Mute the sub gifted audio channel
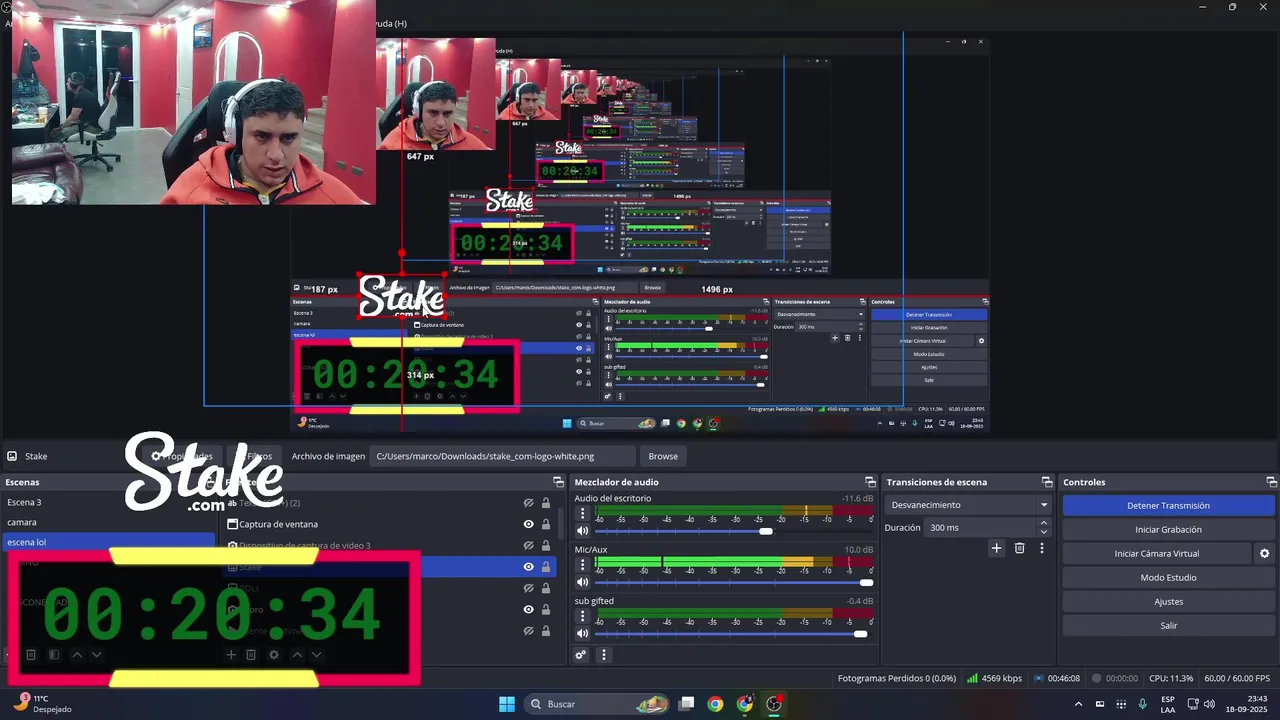Image resolution: width=1280 pixels, height=720 pixels. pos(583,633)
